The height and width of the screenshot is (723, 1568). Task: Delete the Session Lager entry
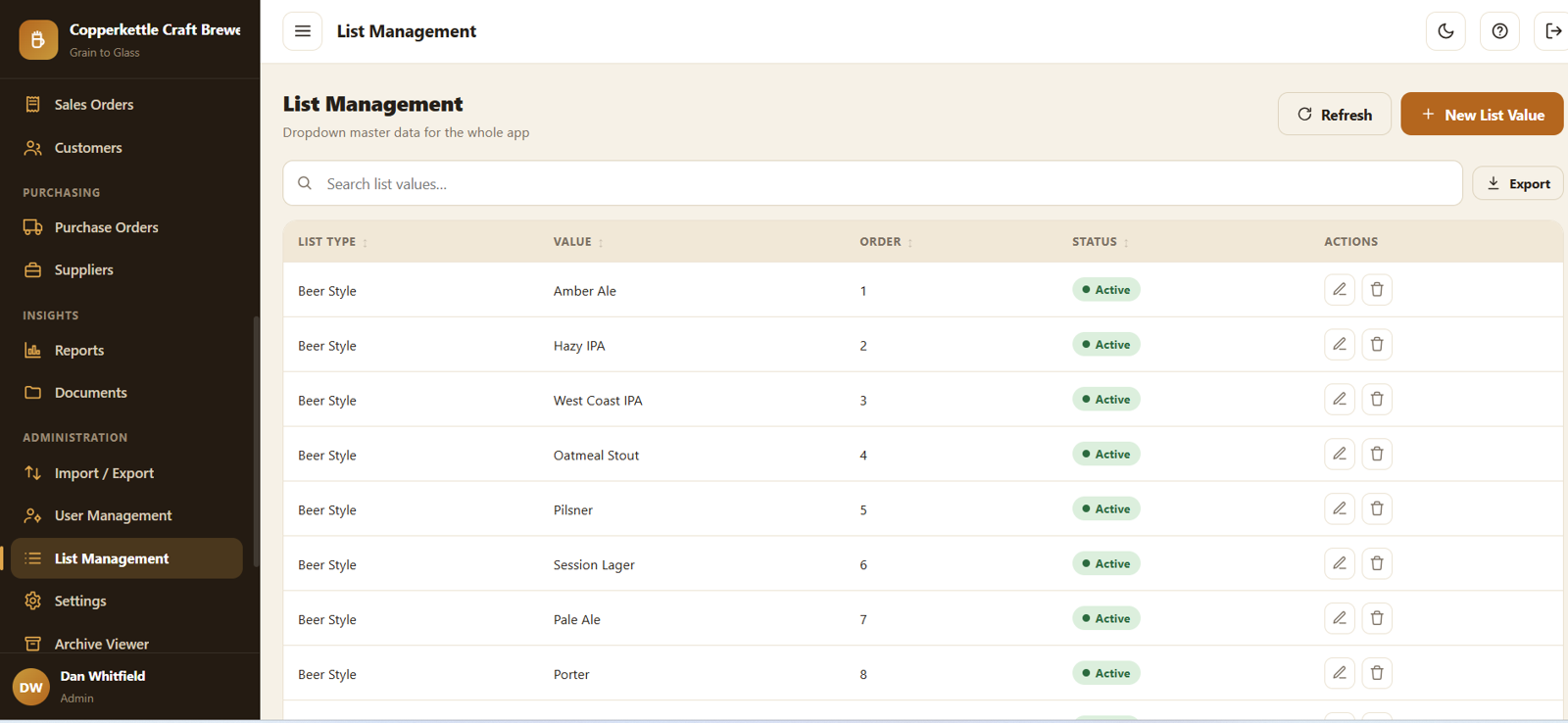(x=1377, y=564)
